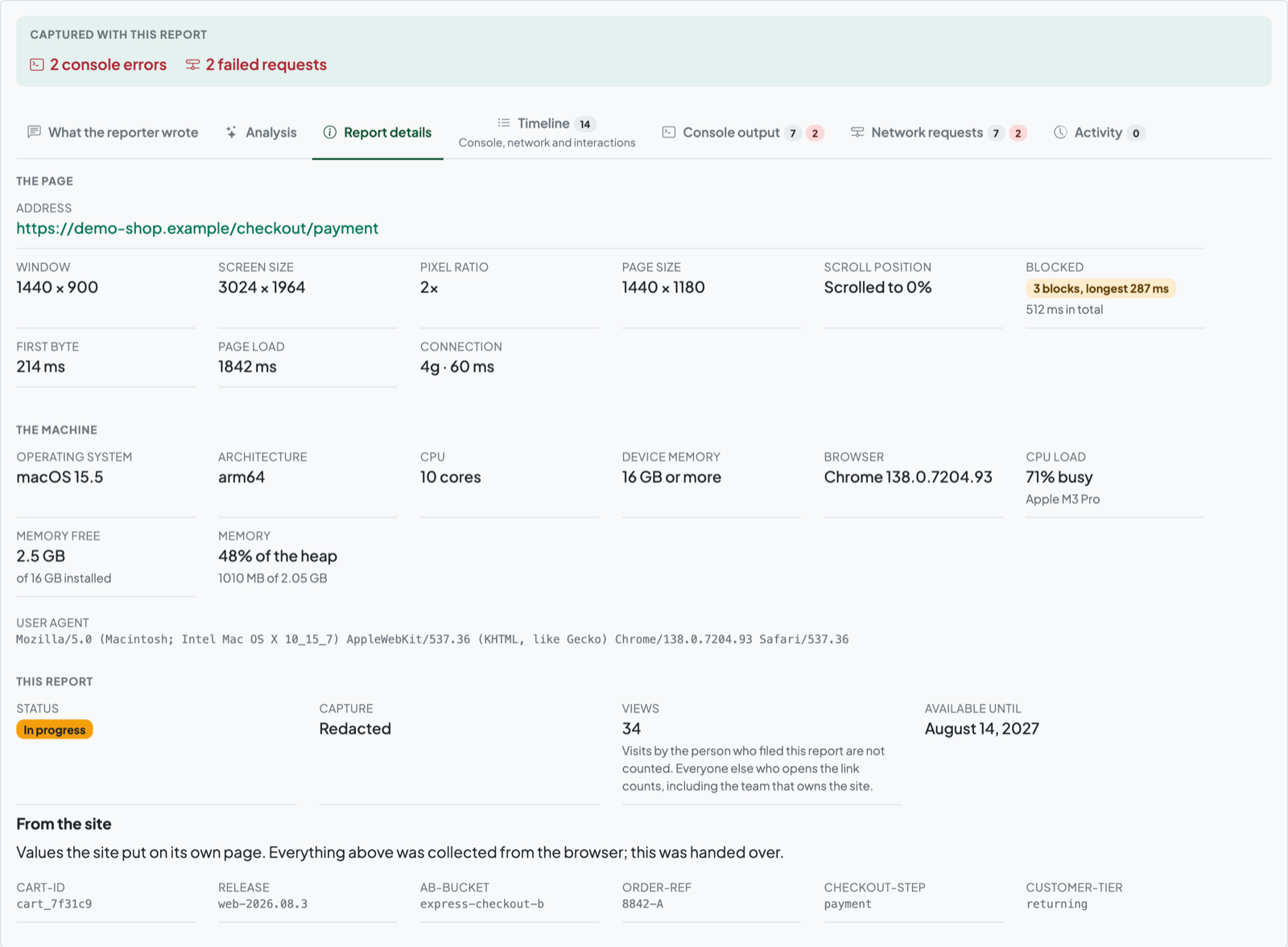Image resolution: width=1288 pixels, height=947 pixels.
Task: Select the Chrome 138.0.7204.93 browser value
Action: [x=908, y=477]
